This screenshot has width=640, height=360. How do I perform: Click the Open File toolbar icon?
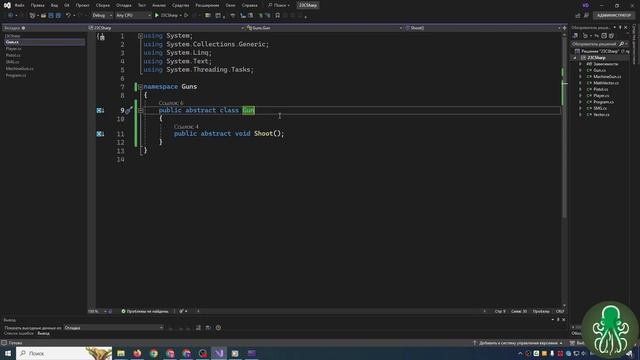click(43, 16)
